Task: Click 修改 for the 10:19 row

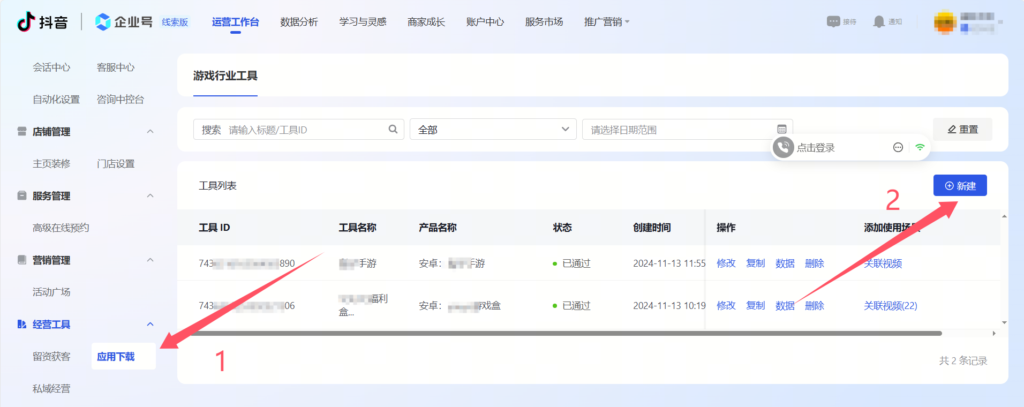Action: (x=726, y=305)
